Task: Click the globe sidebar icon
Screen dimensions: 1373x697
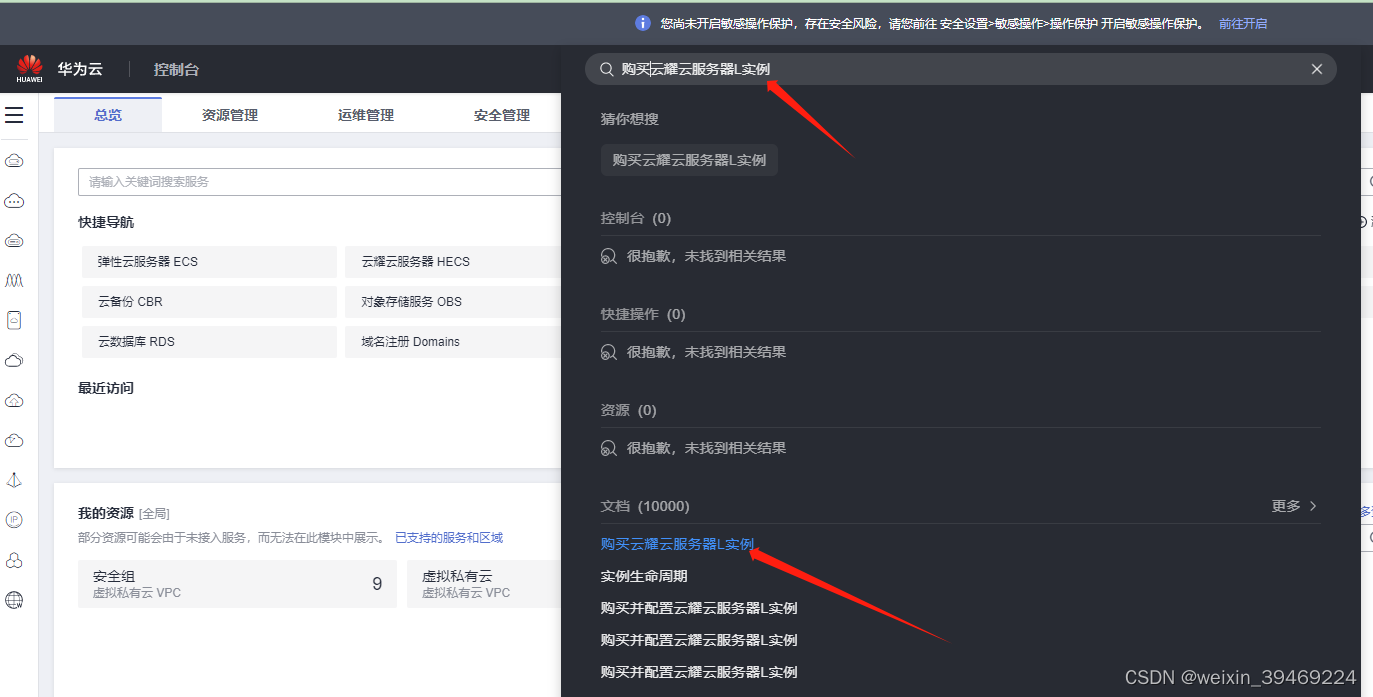Action: [x=14, y=600]
